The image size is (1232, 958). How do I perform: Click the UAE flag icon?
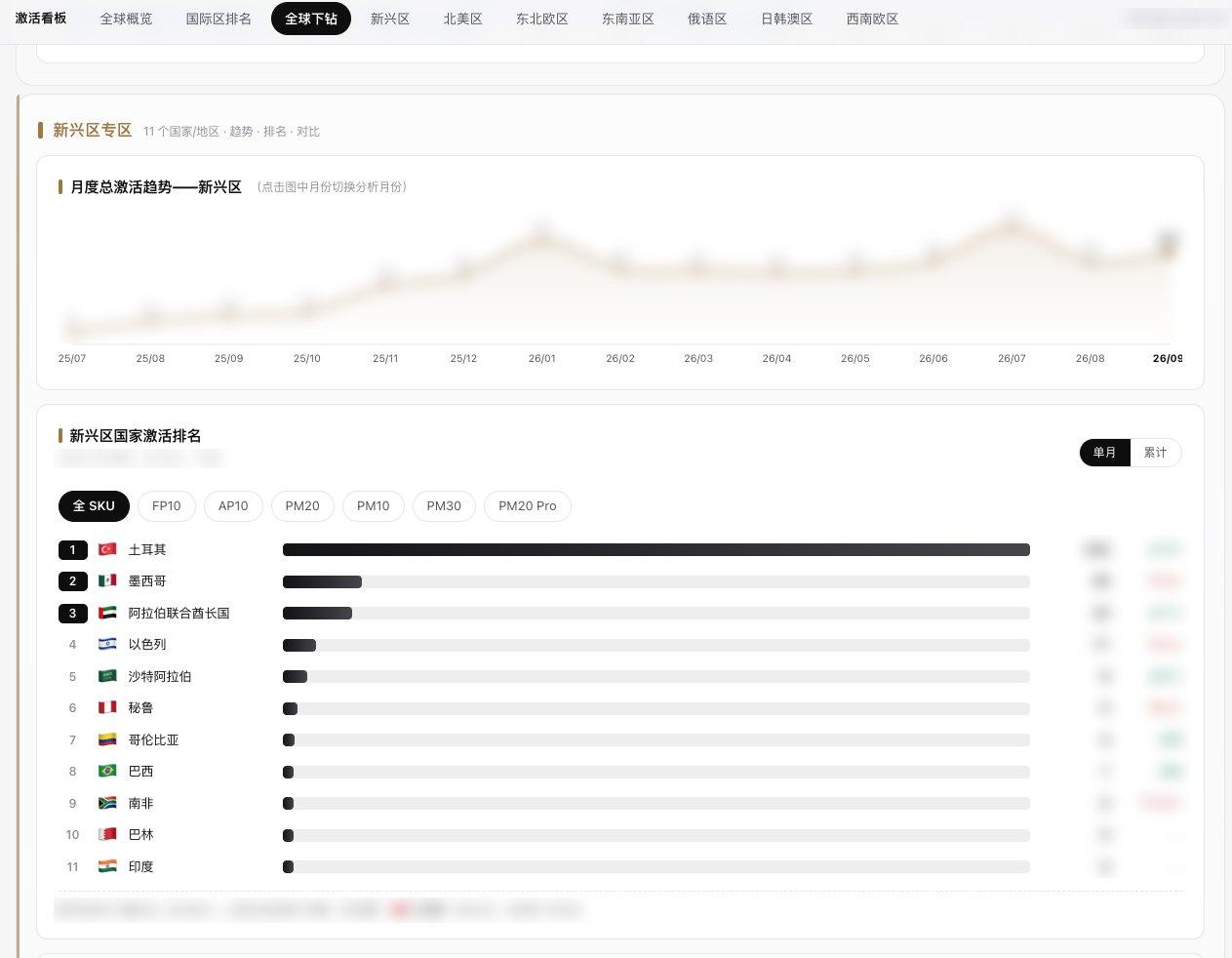pyautogui.click(x=107, y=613)
